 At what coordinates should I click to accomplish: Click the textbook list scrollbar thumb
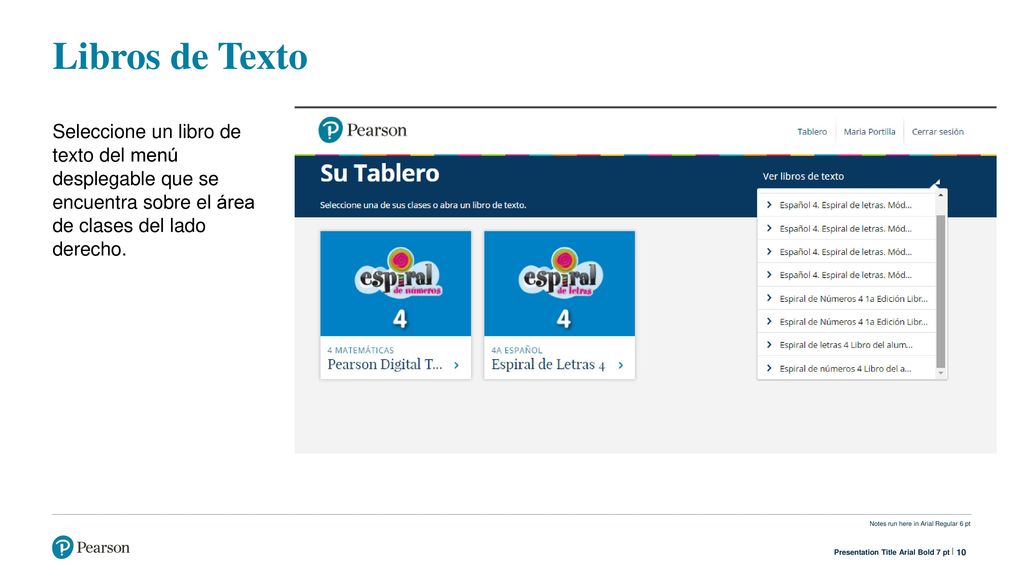[940, 291]
